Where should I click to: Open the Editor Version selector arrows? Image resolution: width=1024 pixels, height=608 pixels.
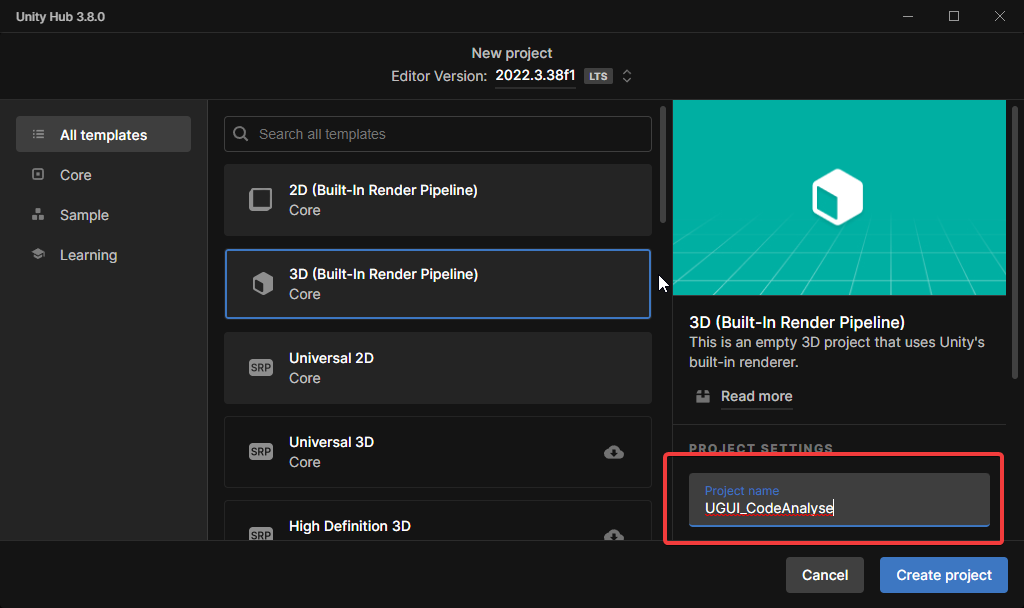pyautogui.click(x=627, y=76)
